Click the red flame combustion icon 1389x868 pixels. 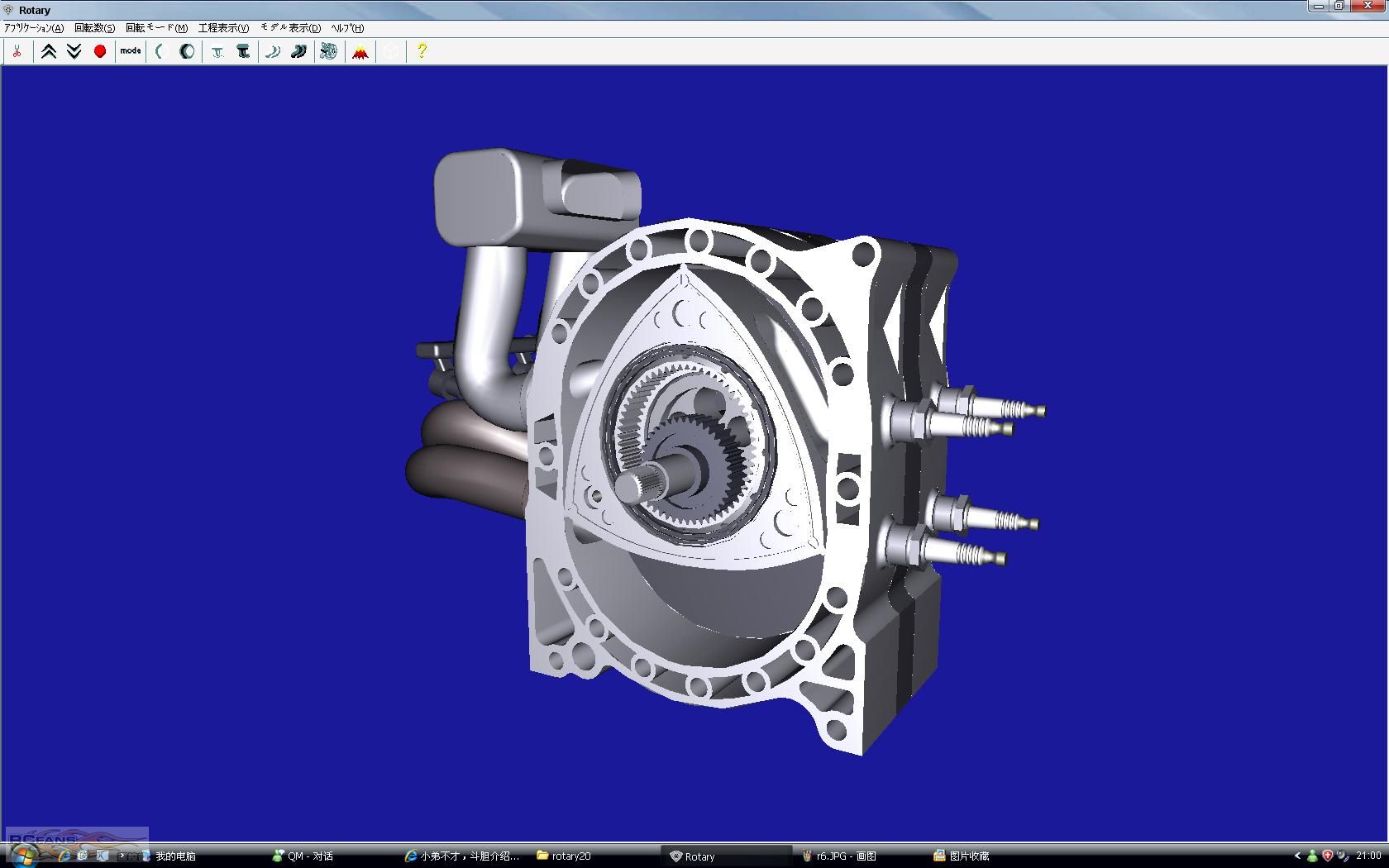[360, 51]
